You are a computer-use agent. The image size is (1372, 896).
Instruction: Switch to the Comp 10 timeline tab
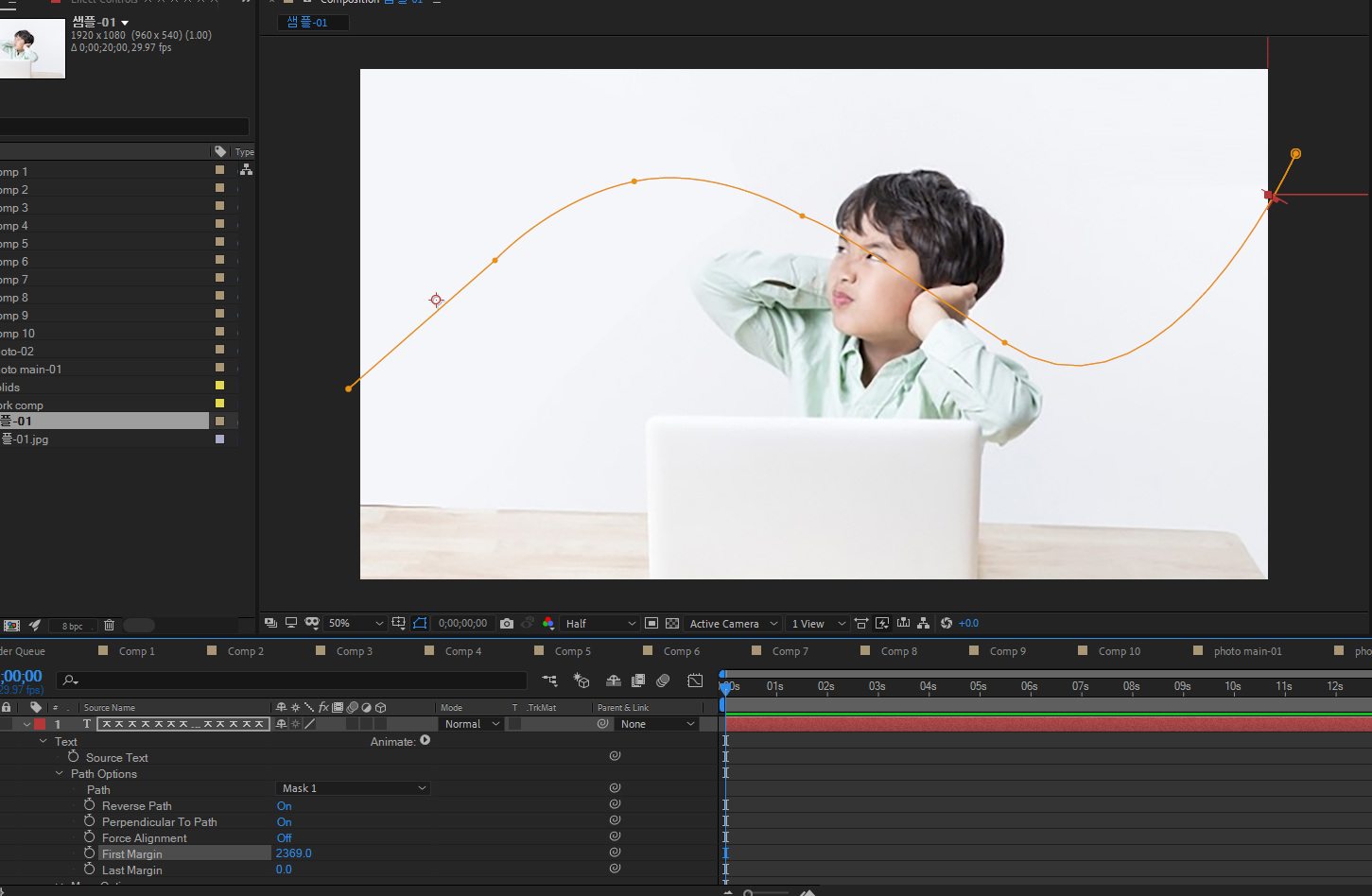click(x=1120, y=651)
